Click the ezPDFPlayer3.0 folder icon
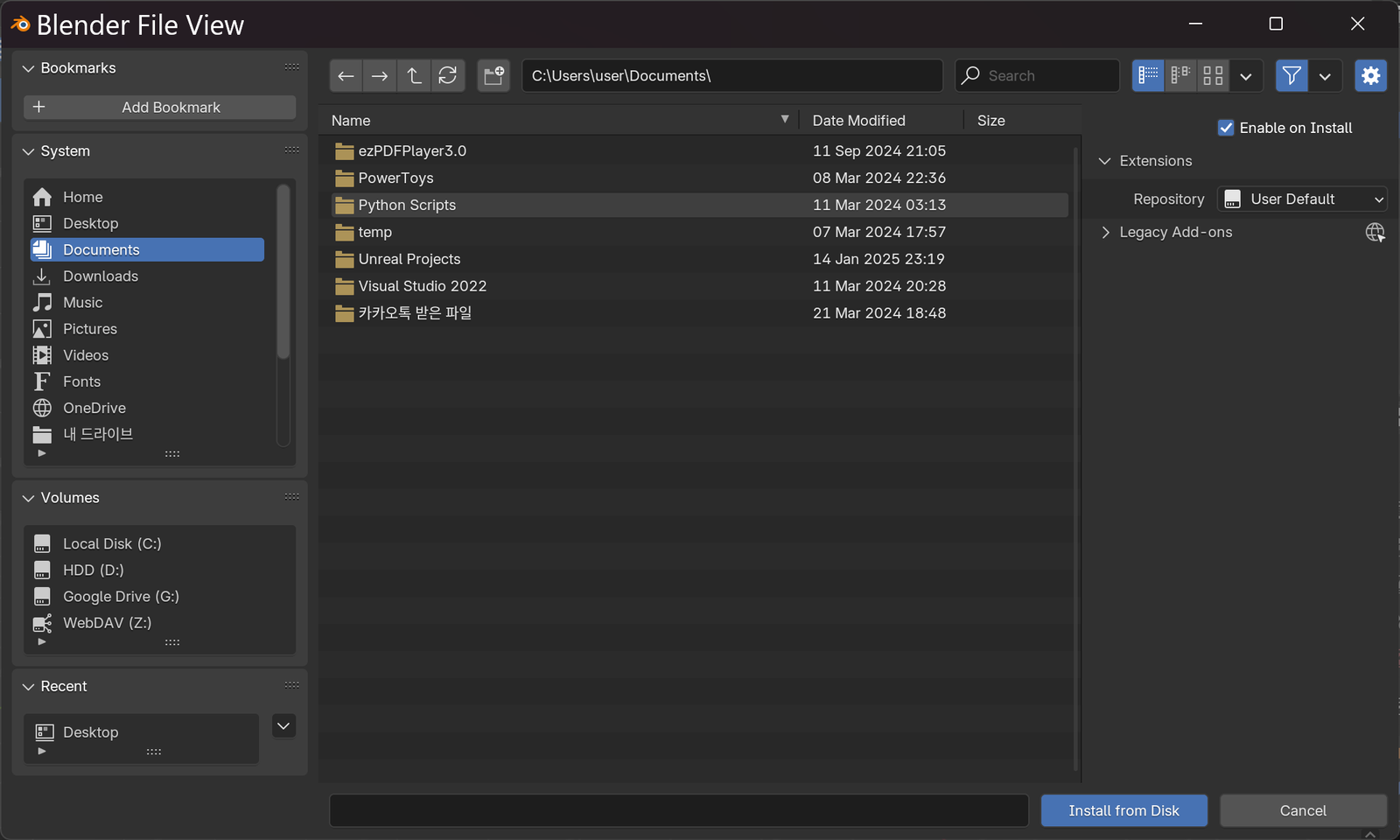The width and height of the screenshot is (1400, 840). pyautogui.click(x=345, y=151)
